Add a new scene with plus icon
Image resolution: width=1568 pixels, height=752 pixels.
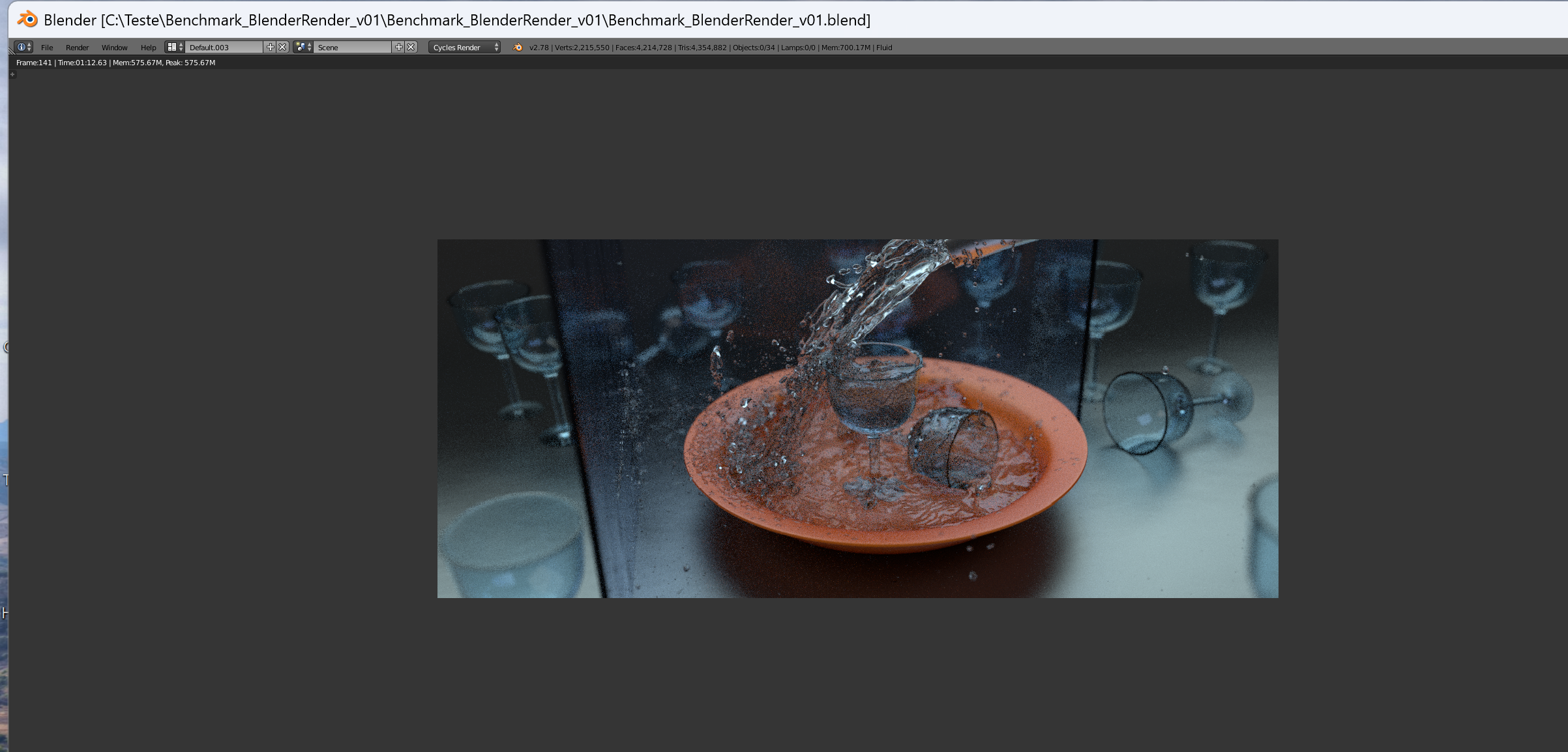398,47
